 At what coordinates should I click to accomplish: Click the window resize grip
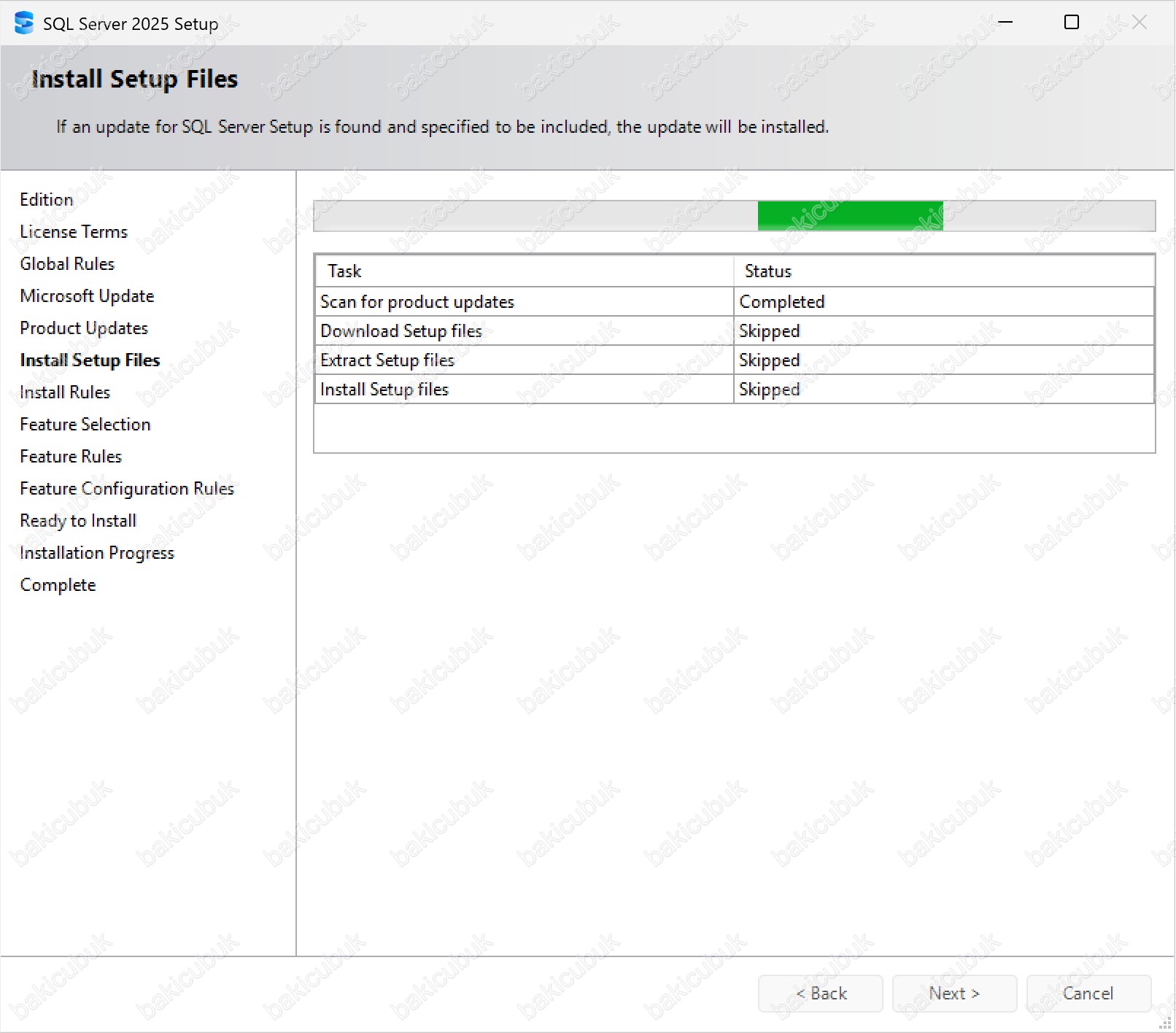coord(1166,1024)
